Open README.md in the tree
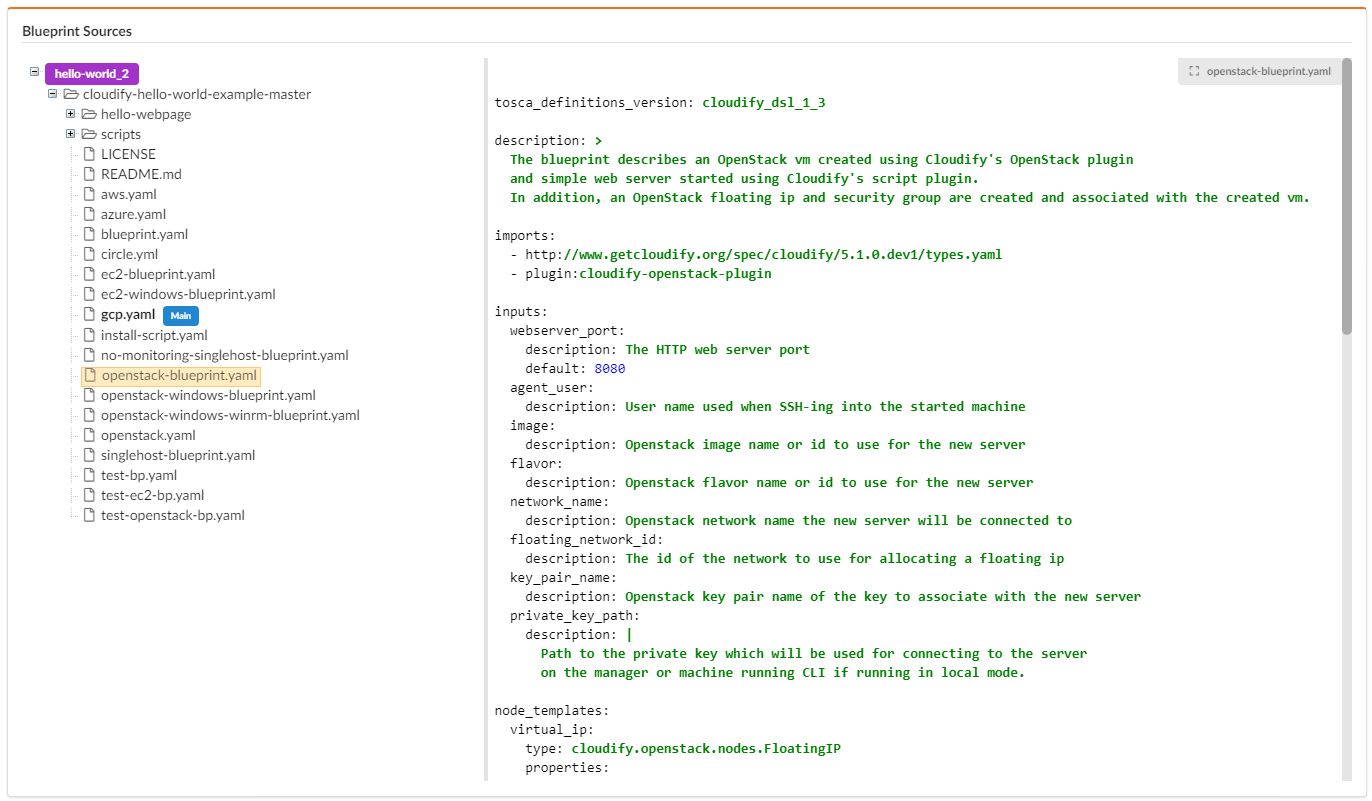This screenshot has height=801, width=1372. tap(141, 174)
